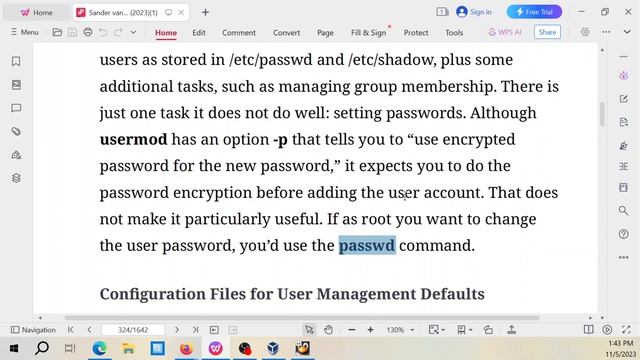
Task: Open the settings gear icon
Action: tap(585, 32)
